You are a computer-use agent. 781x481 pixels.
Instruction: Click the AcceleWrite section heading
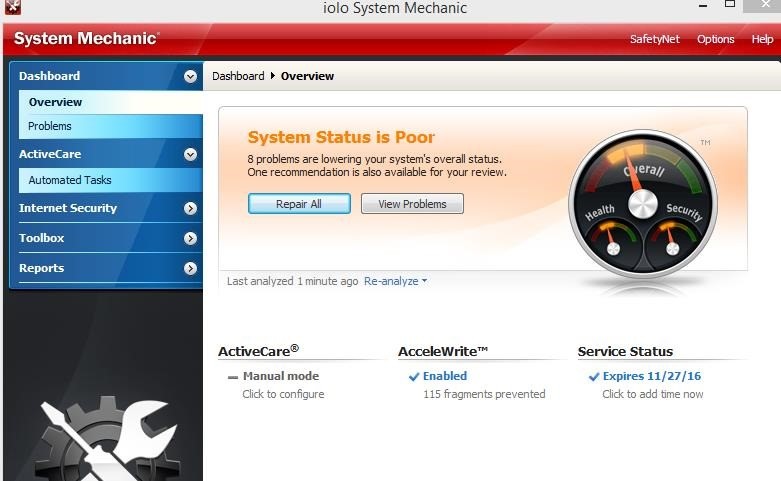tap(443, 351)
